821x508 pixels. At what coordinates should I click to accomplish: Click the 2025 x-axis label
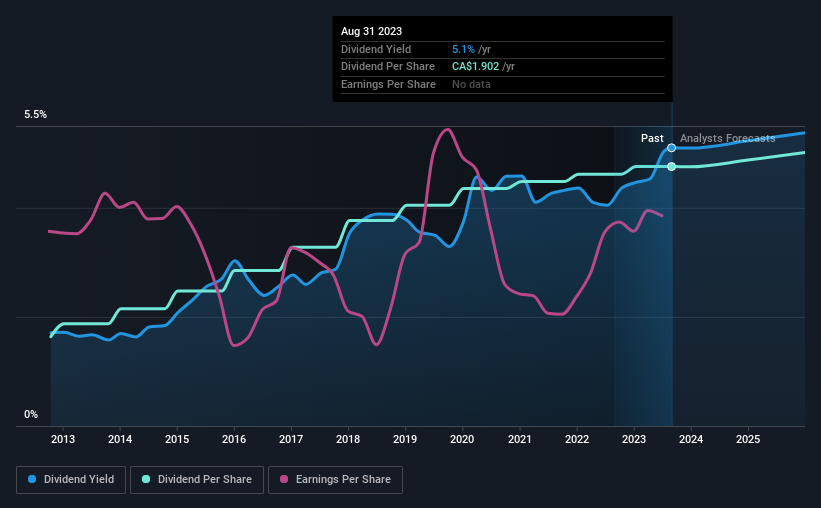click(748, 439)
